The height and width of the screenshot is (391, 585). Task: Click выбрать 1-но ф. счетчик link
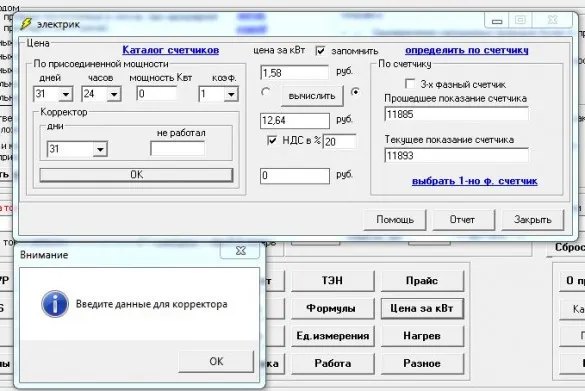coord(475,181)
